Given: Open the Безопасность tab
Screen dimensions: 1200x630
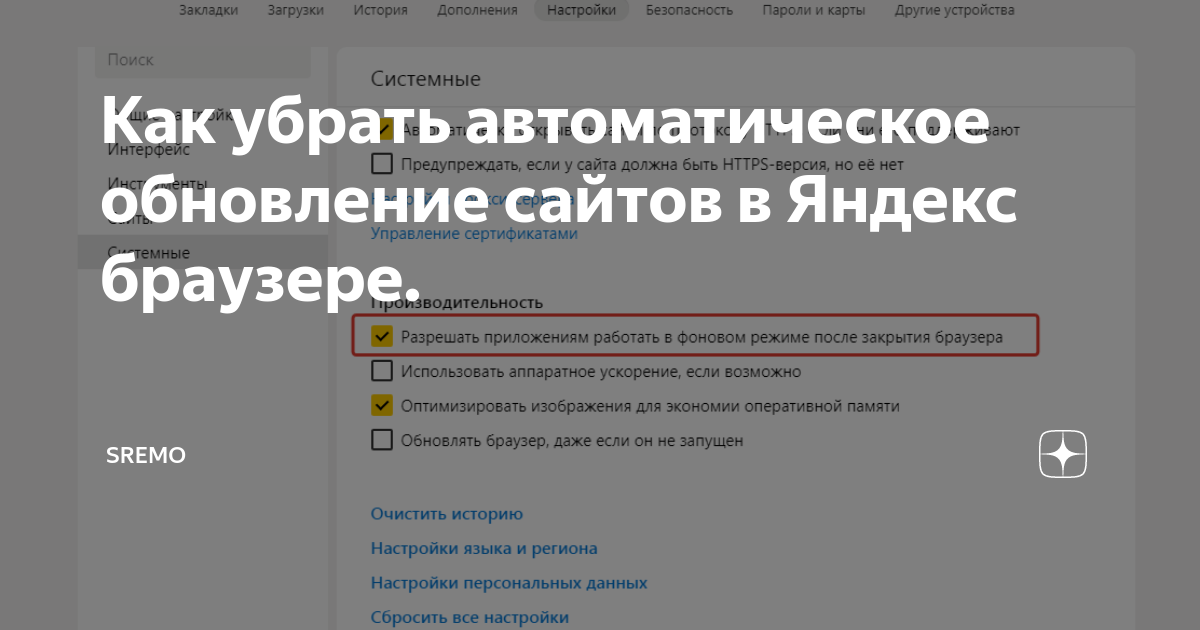Looking at the screenshot, I should 689,10.
